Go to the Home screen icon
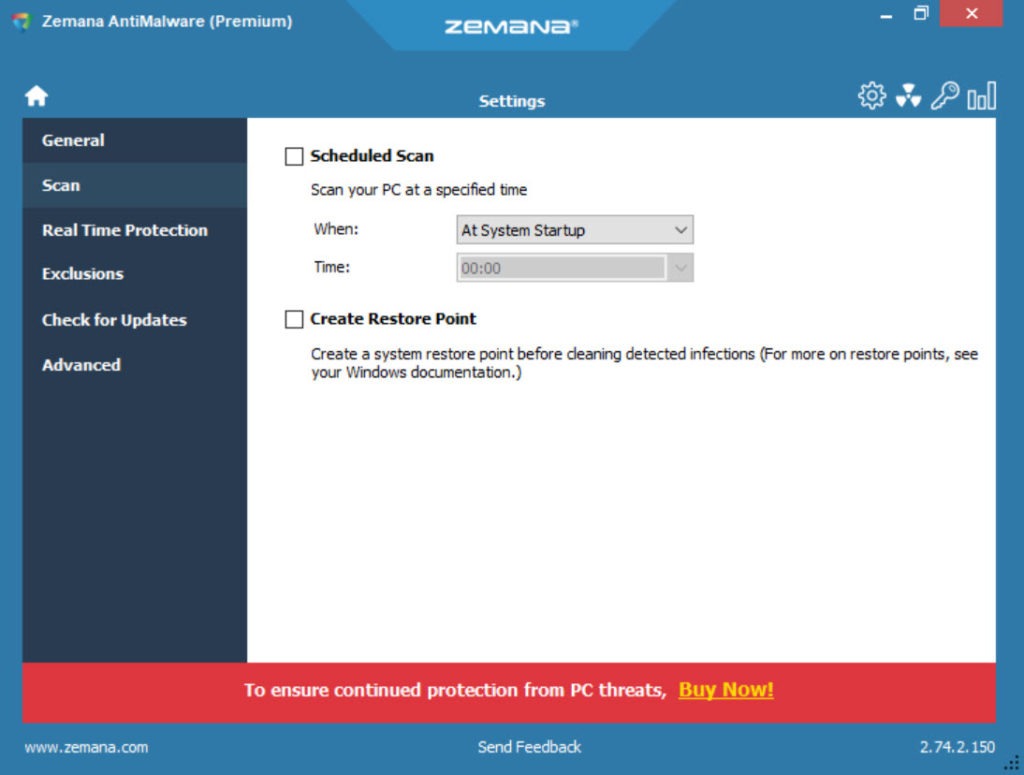 (37, 96)
